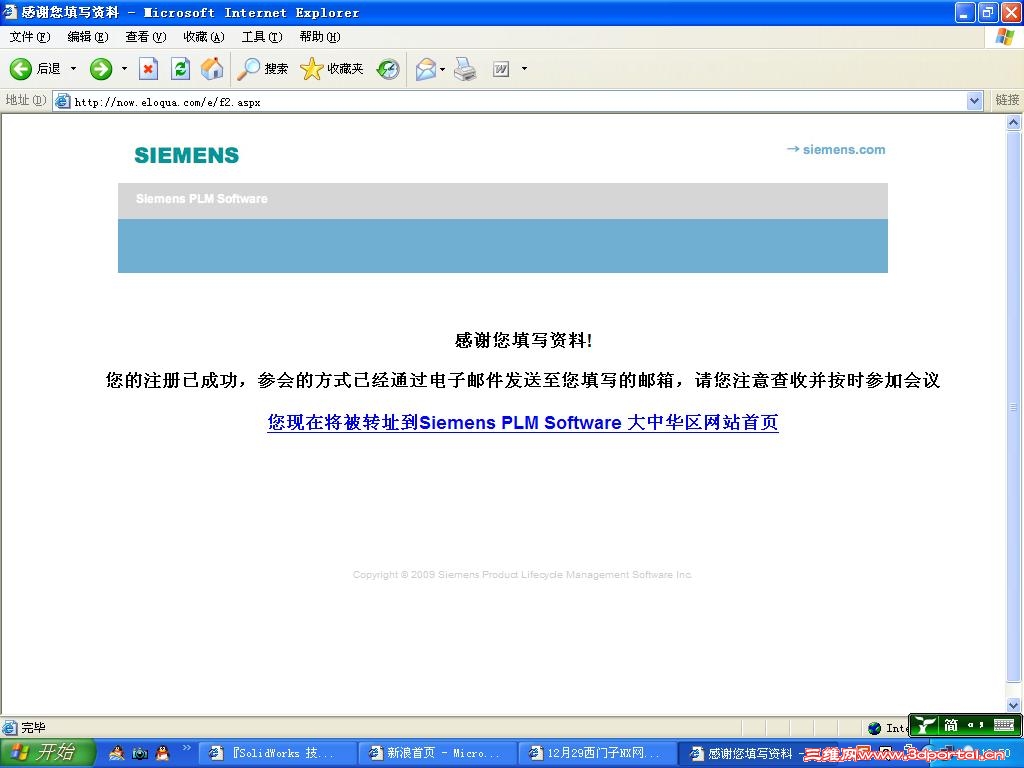Open the IME soft keyboard icon
Image resolution: width=1024 pixels, height=768 pixels.
(1004, 725)
